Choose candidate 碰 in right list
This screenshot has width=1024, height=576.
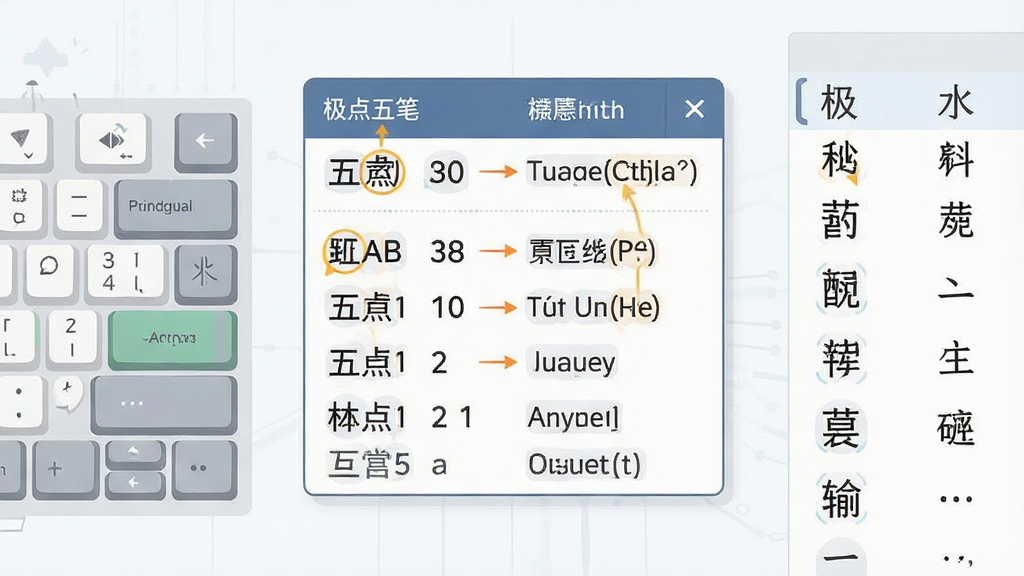point(956,429)
